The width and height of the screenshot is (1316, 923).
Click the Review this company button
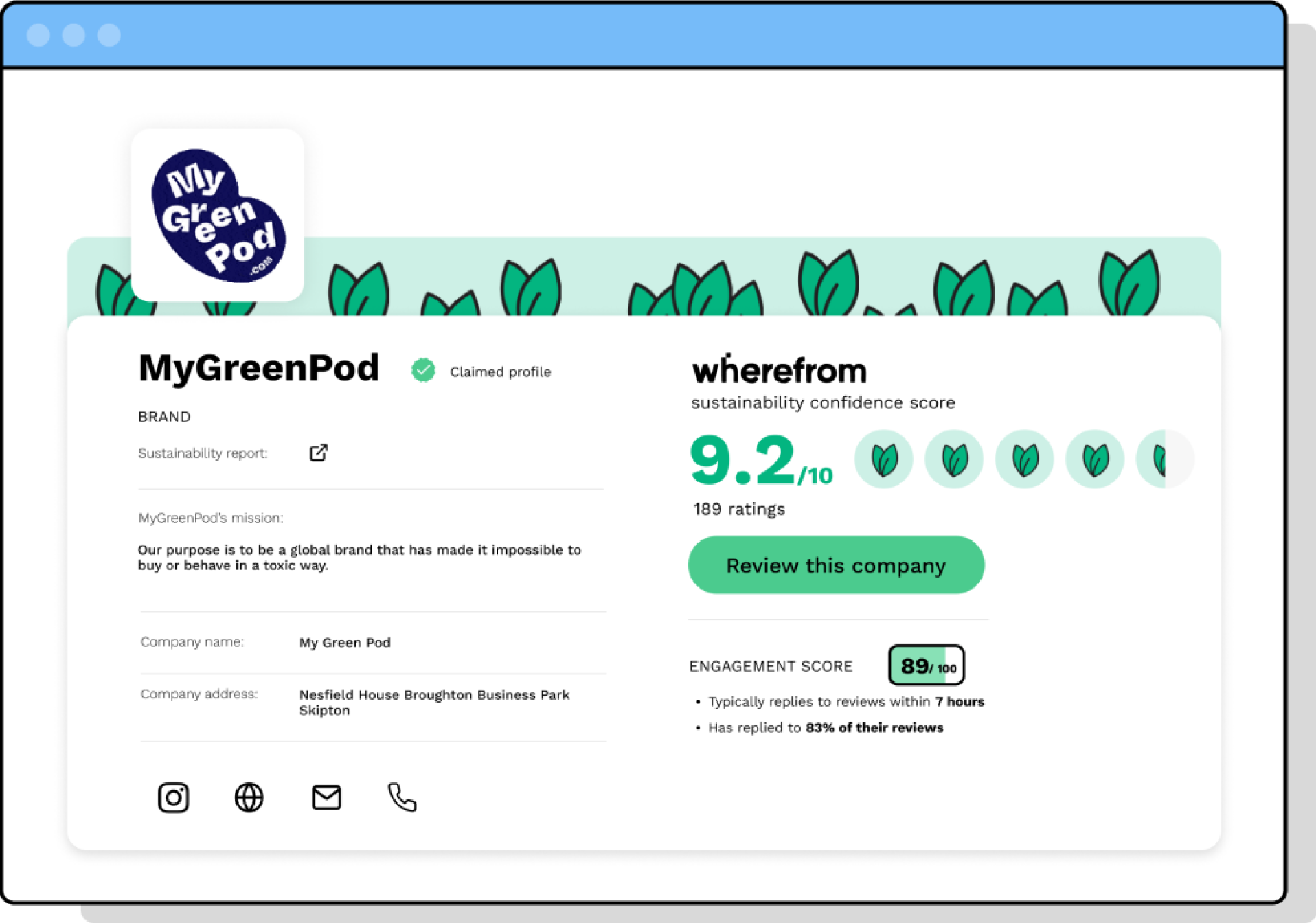point(836,565)
